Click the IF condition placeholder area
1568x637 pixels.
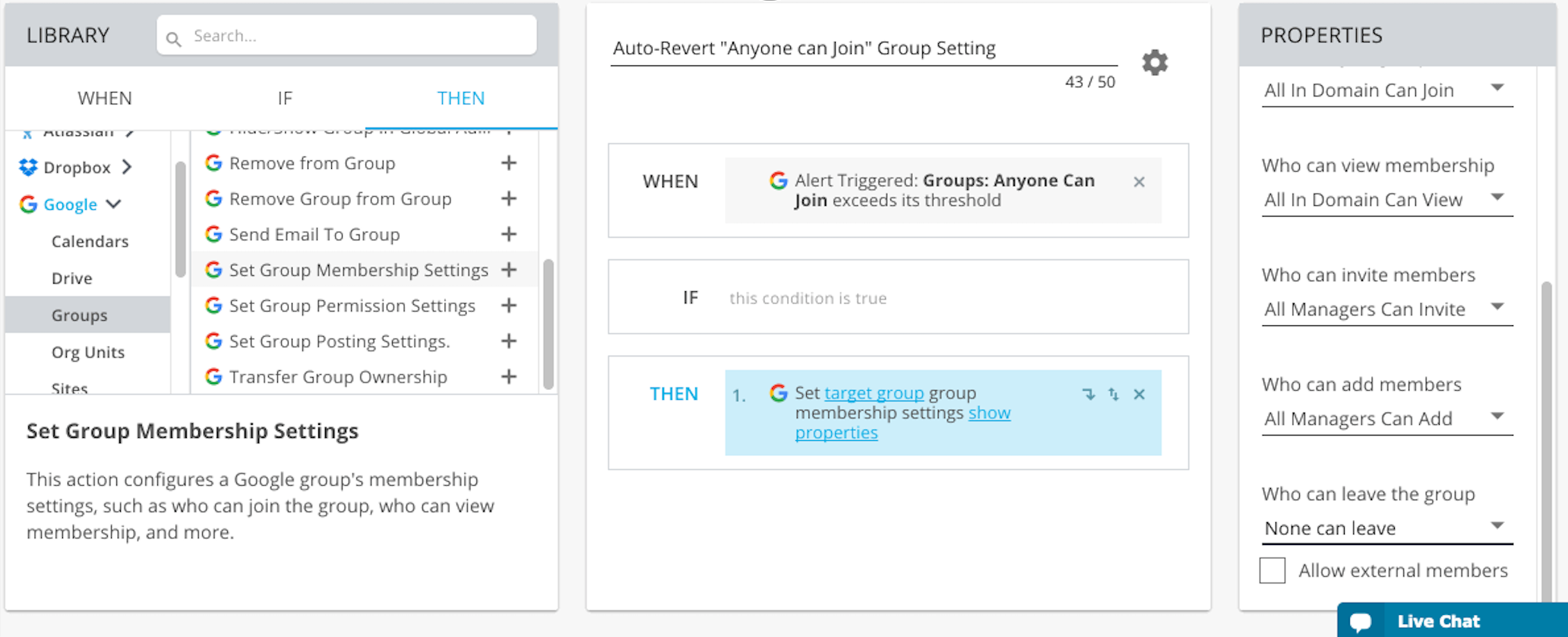tap(808, 298)
